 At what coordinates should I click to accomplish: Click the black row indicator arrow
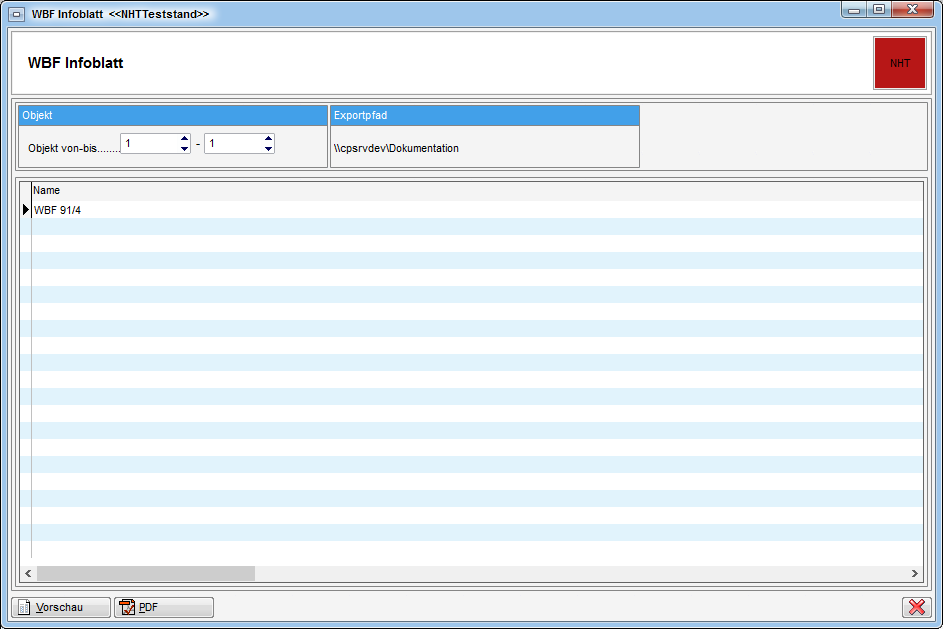coord(26,210)
